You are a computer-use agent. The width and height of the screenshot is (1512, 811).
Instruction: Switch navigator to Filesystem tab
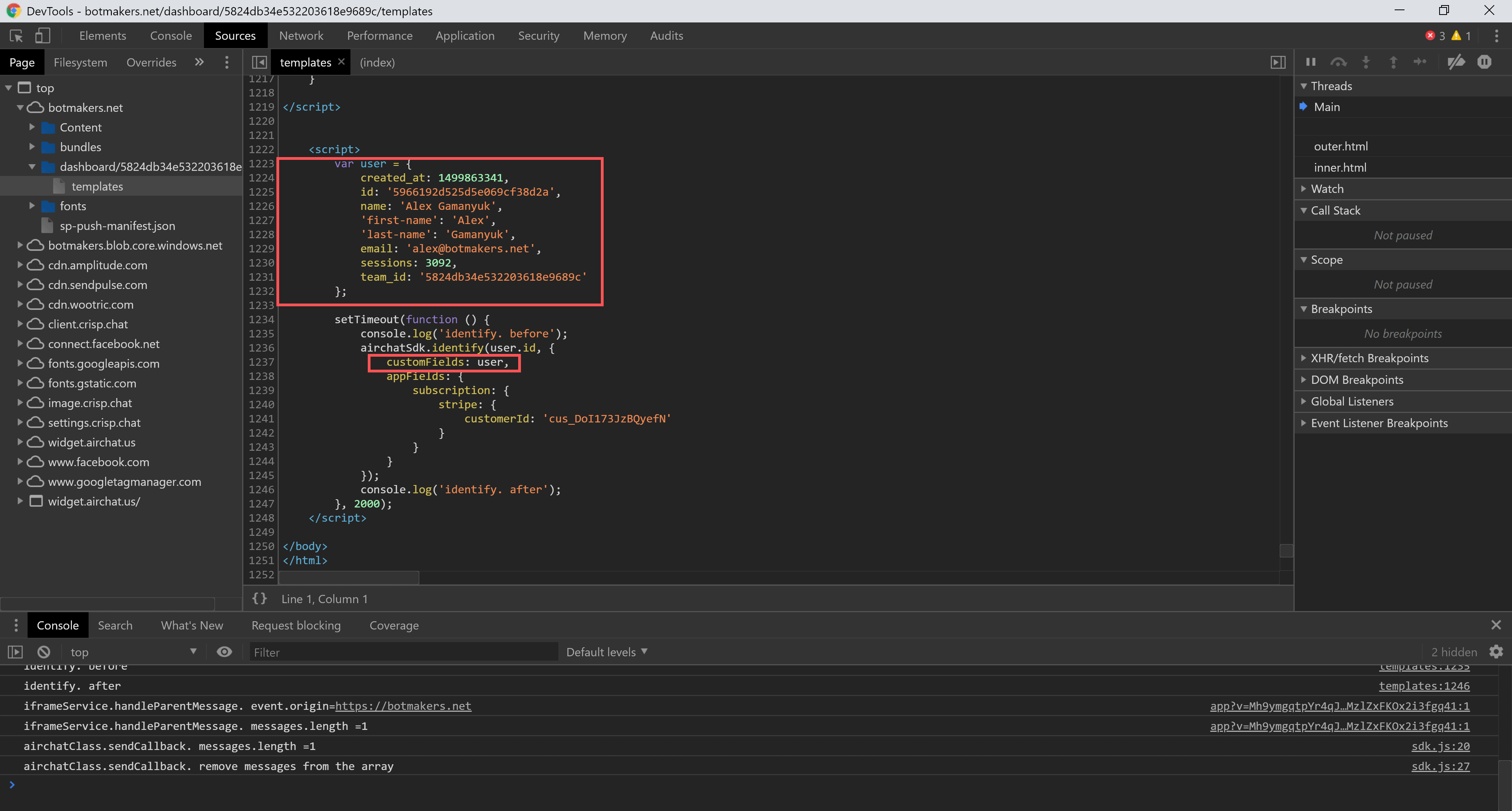point(80,62)
